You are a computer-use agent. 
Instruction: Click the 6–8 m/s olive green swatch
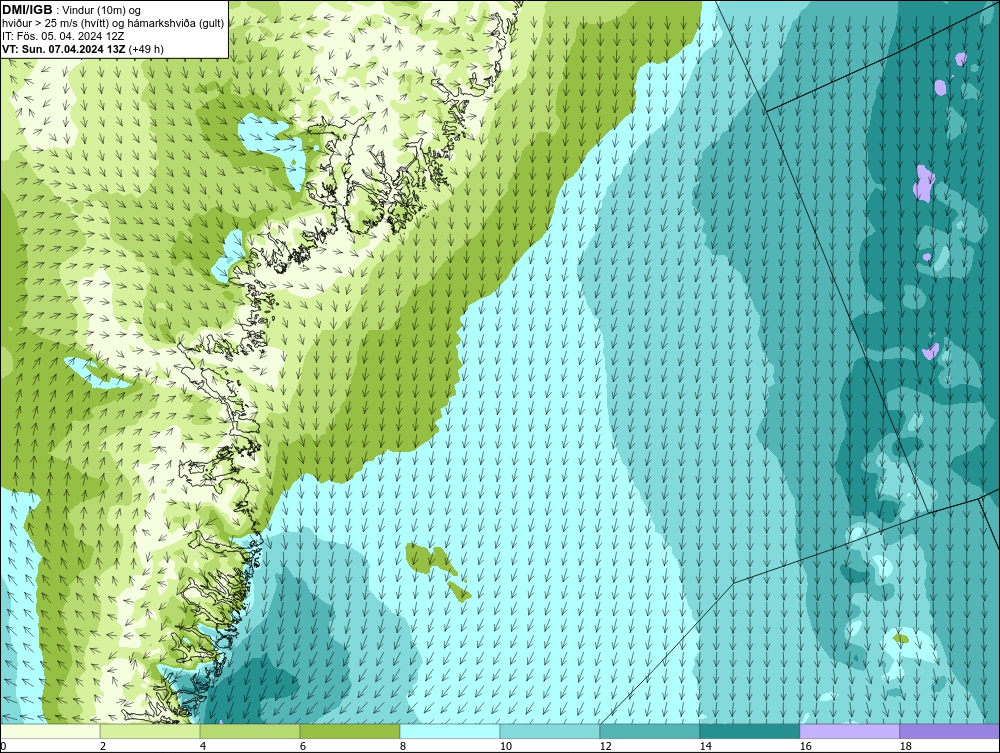pos(350,731)
